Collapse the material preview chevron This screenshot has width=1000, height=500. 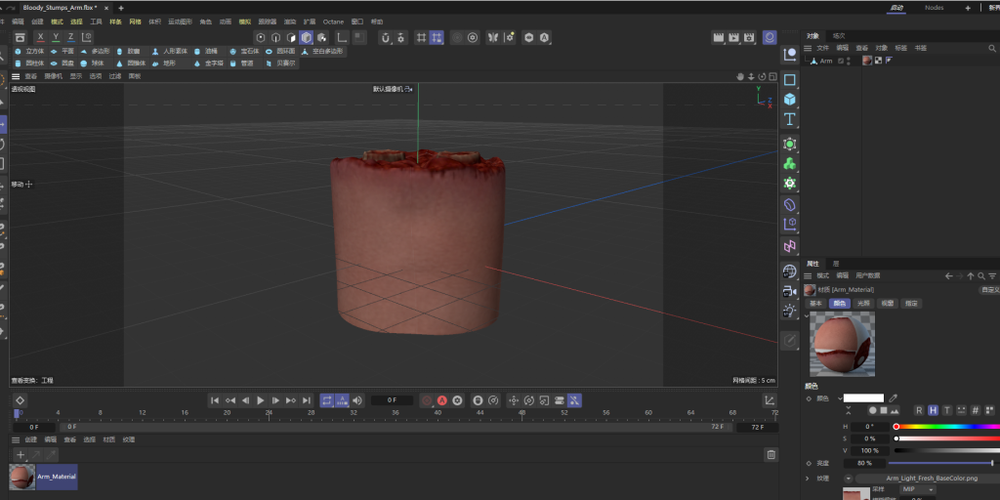click(808, 316)
